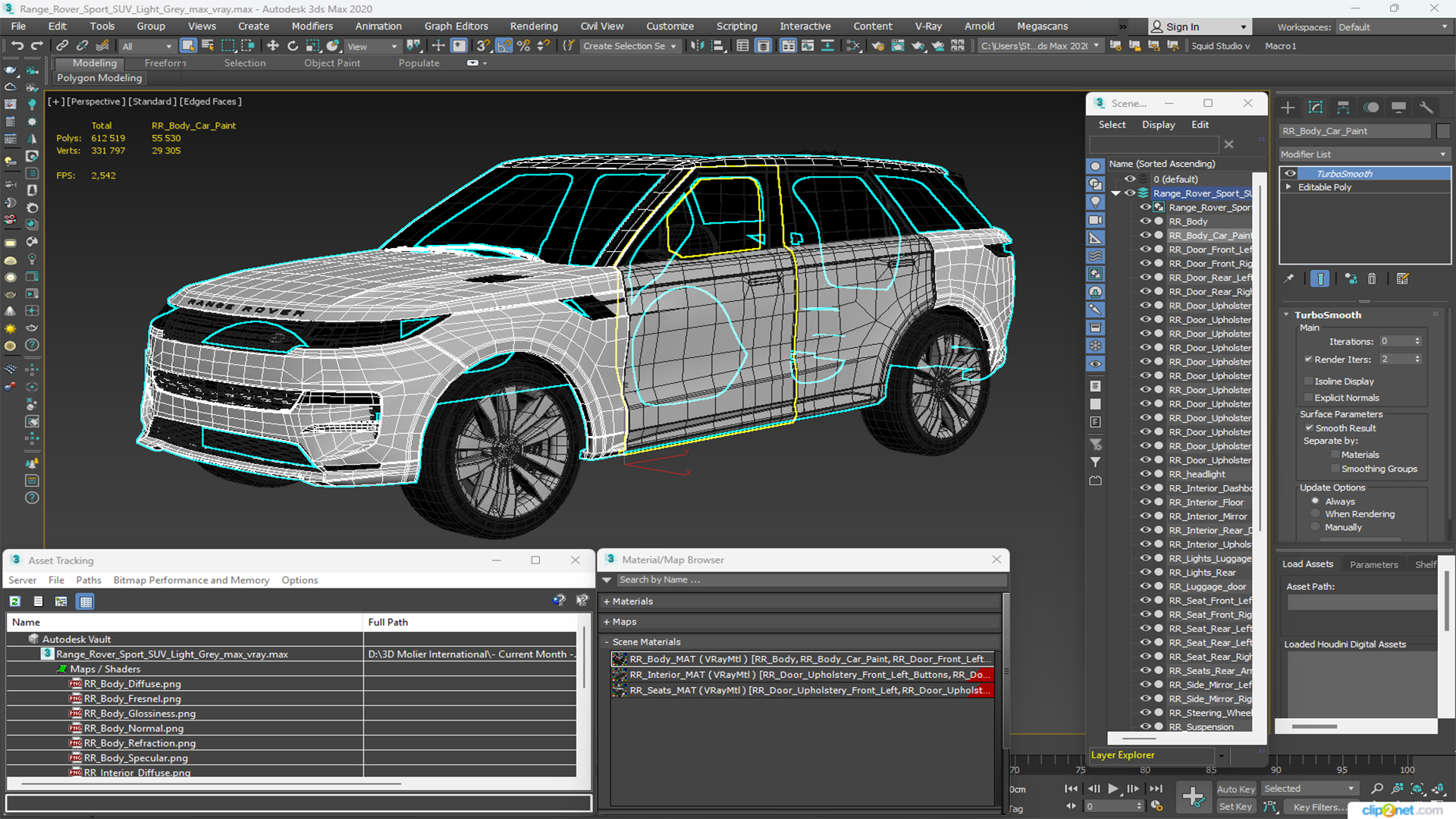Click the Mirror tool icon
1456x819 pixels.
[697, 46]
